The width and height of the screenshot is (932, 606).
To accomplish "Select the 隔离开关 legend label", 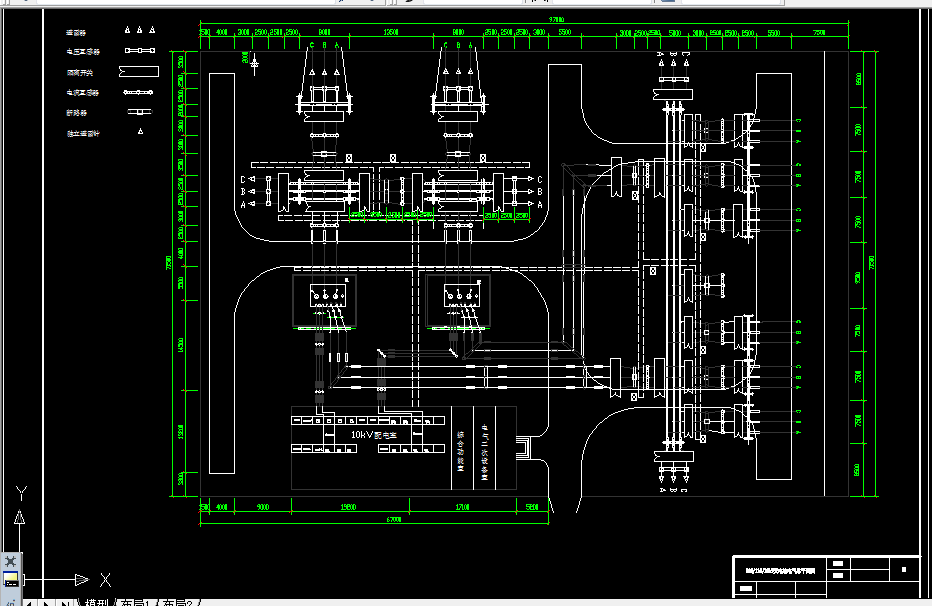I will [x=80, y=72].
